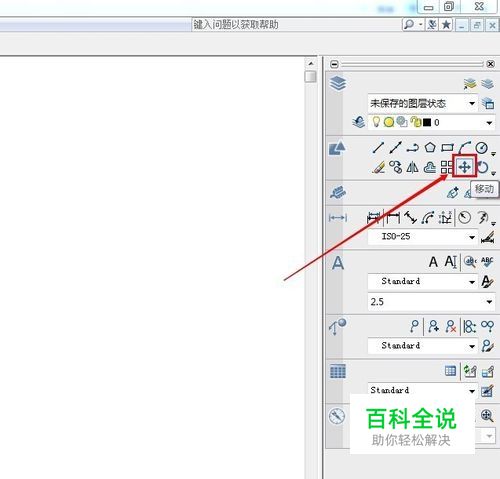500x479 pixels.
Task: Select the Polyline tool
Action: [413, 147]
